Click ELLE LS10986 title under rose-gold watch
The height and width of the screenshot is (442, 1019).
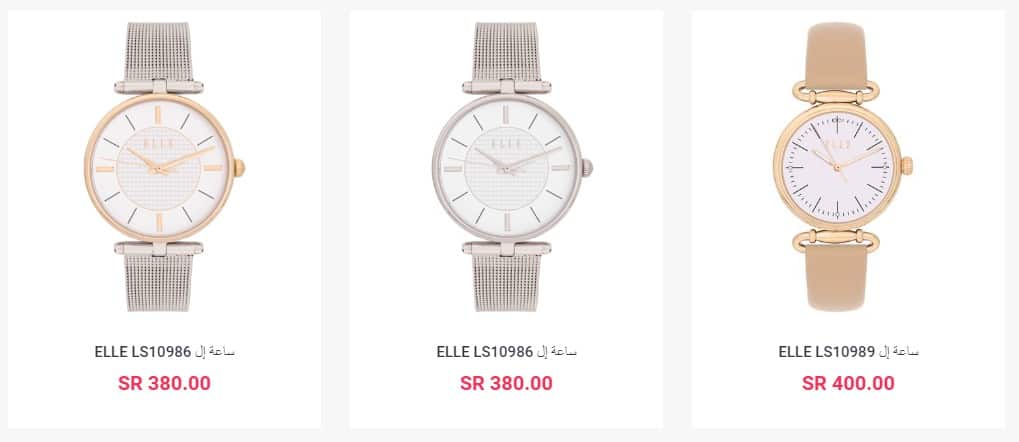pos(164,352)
